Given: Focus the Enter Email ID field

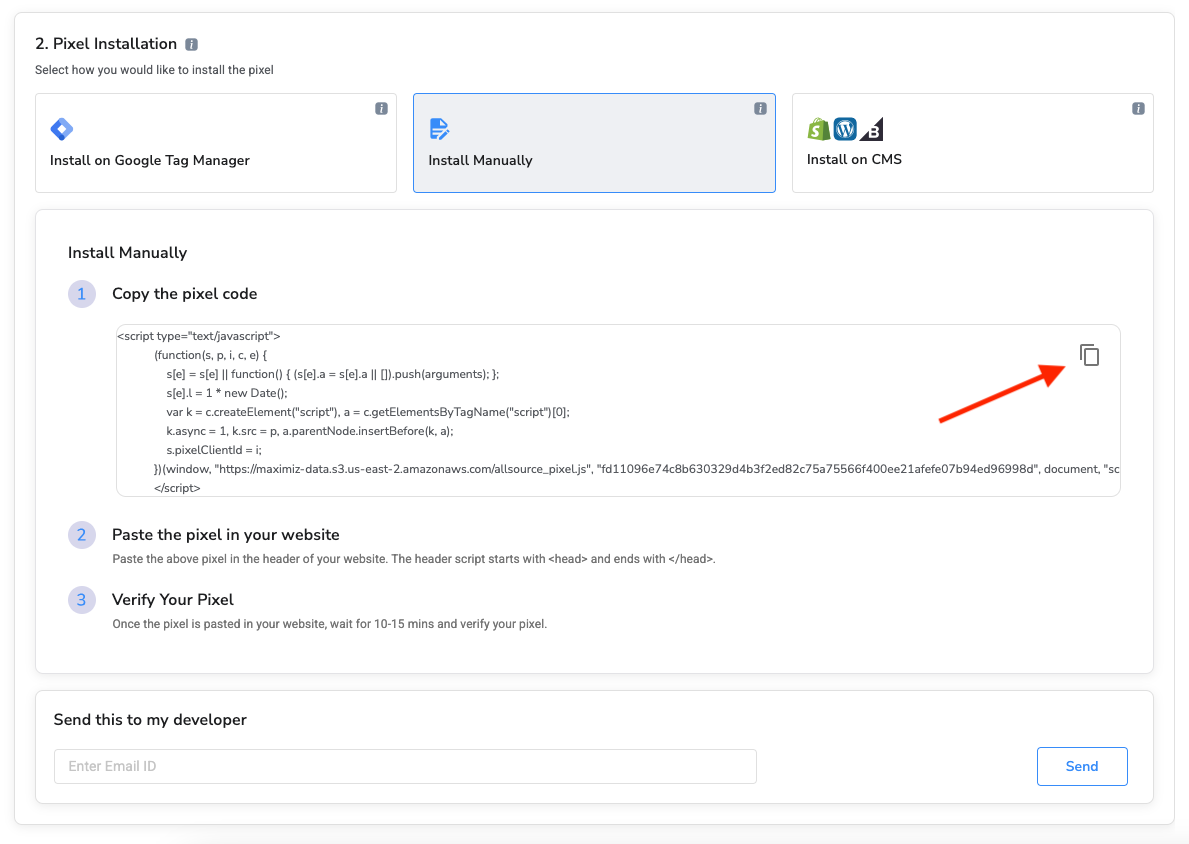Looking at the screenshot, I should click(x=406, y=766).
